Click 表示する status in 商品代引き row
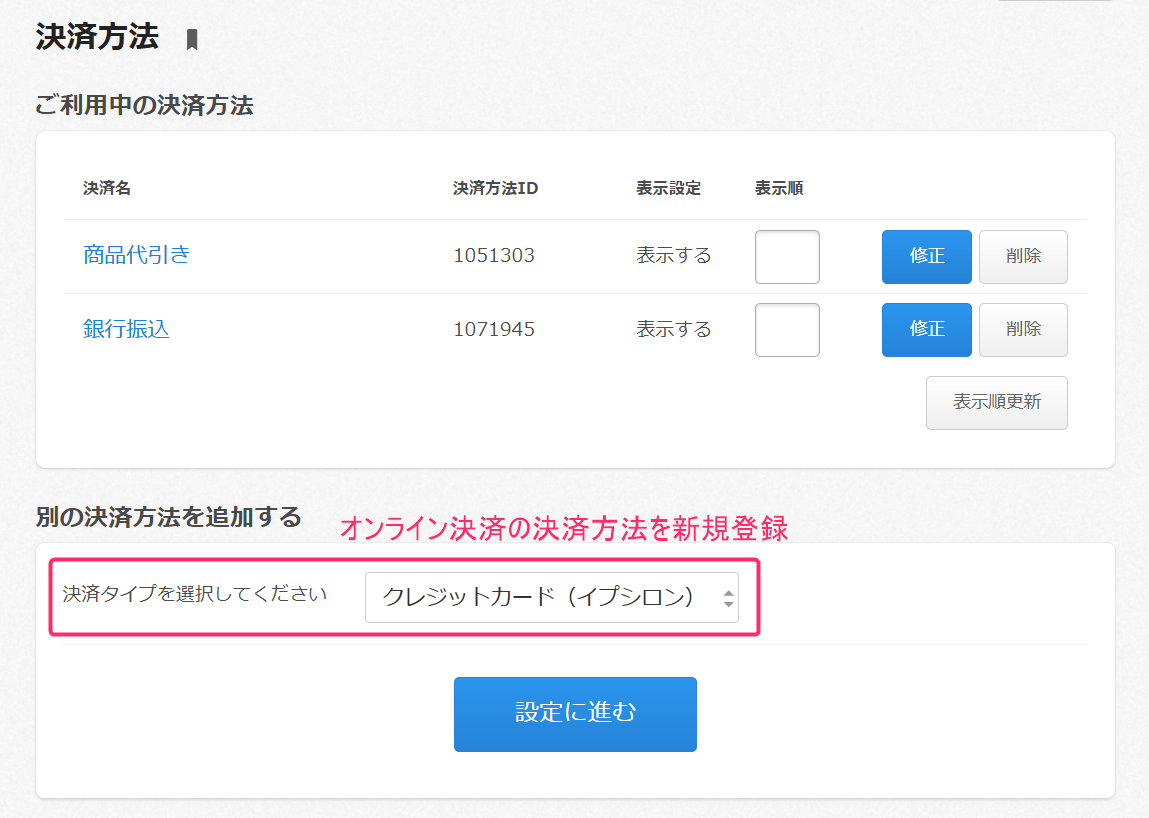This screenshot has height=818, width=1149. [x=673, y=256]
